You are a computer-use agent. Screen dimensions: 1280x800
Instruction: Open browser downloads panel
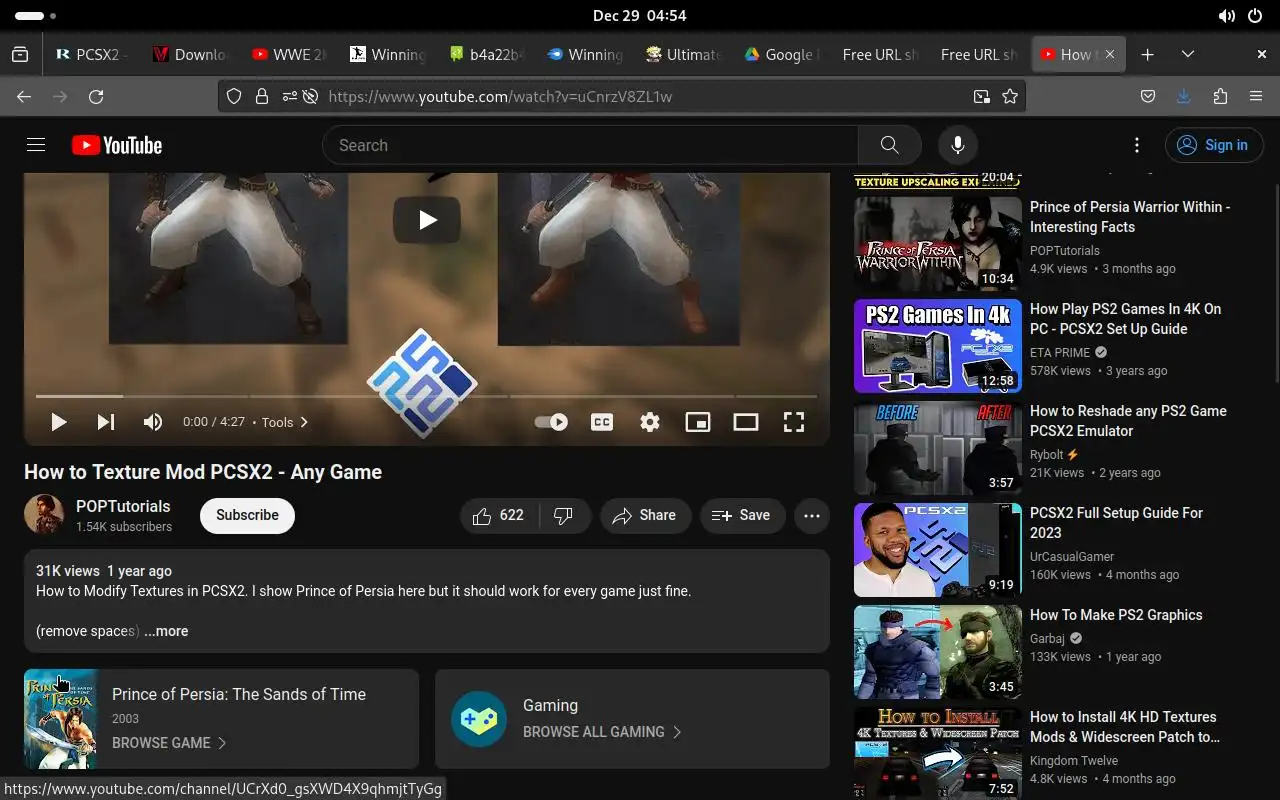point(1184,97)
